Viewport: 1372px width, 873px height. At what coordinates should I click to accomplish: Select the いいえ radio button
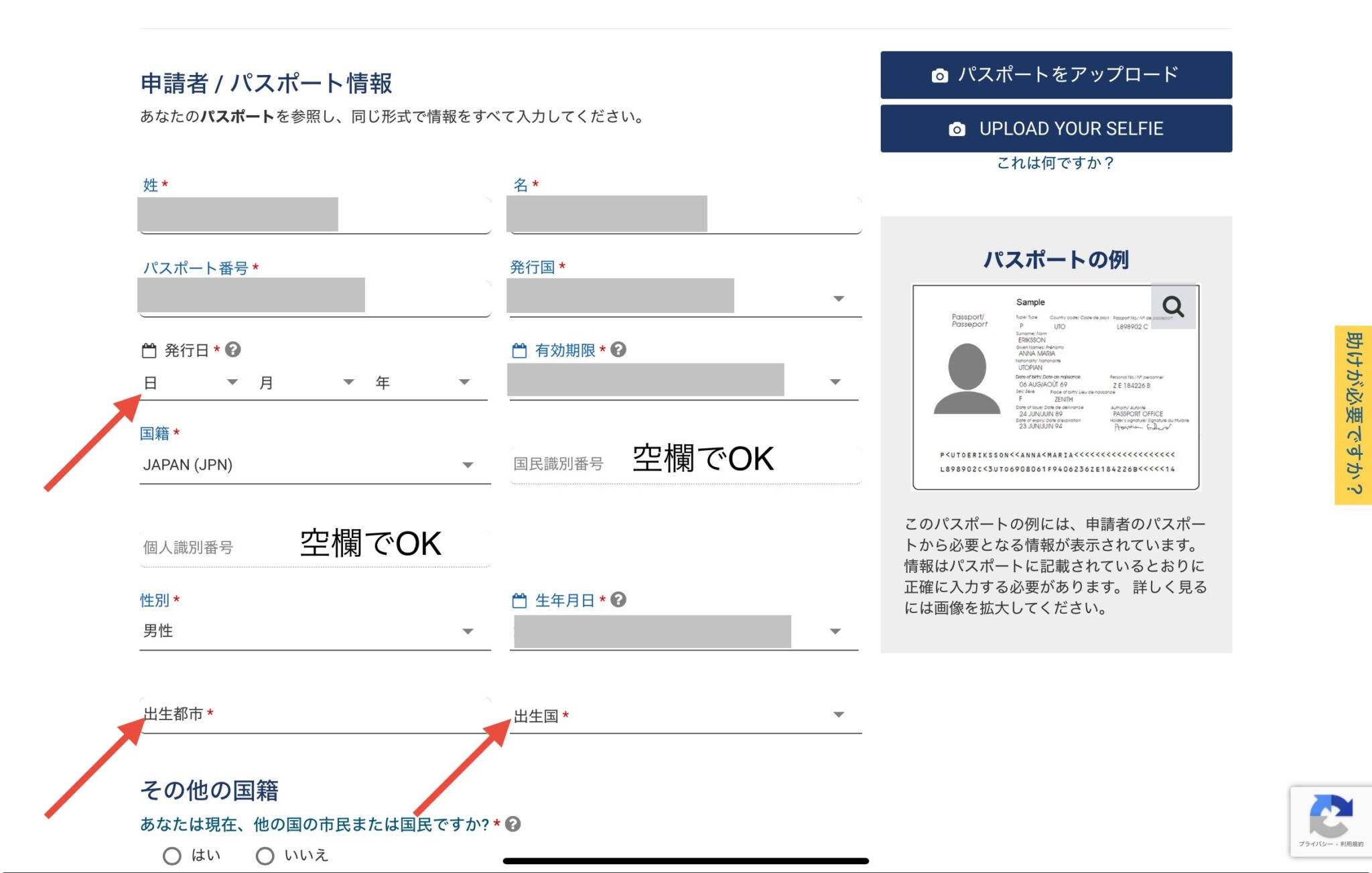point(265,855)
